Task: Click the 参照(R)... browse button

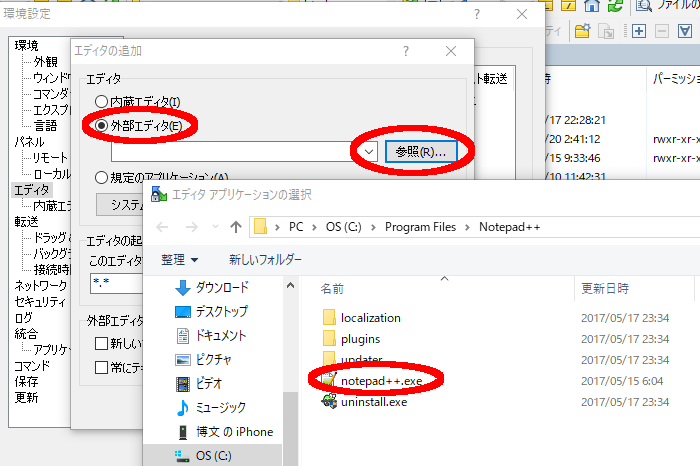Action: tap(420, 152)
